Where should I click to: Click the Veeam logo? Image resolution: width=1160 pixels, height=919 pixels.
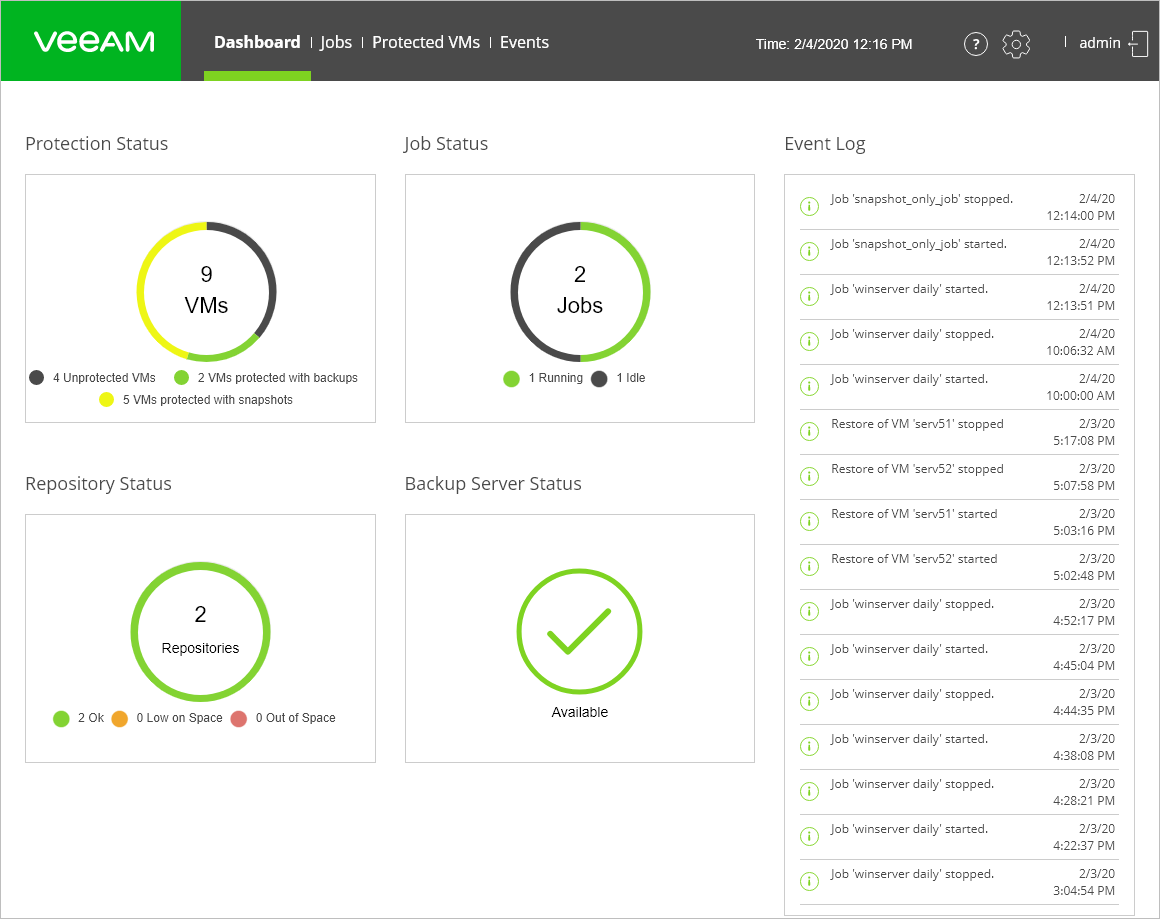point(93,42)
